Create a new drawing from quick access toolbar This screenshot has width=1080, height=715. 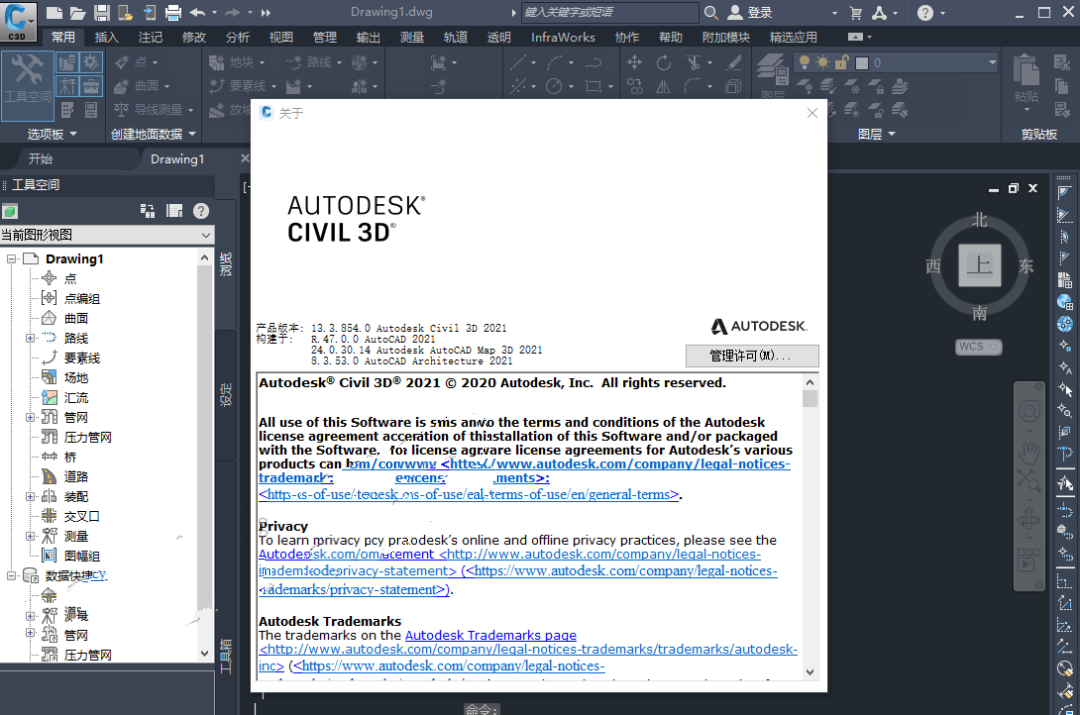(54, 12)
